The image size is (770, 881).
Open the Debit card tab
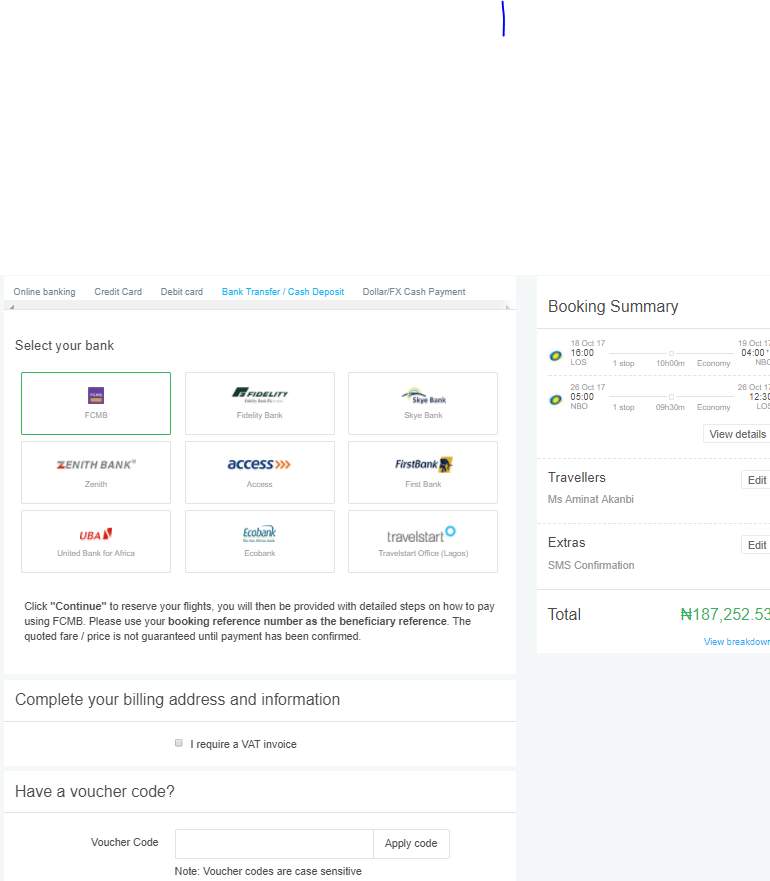[182, 292]
